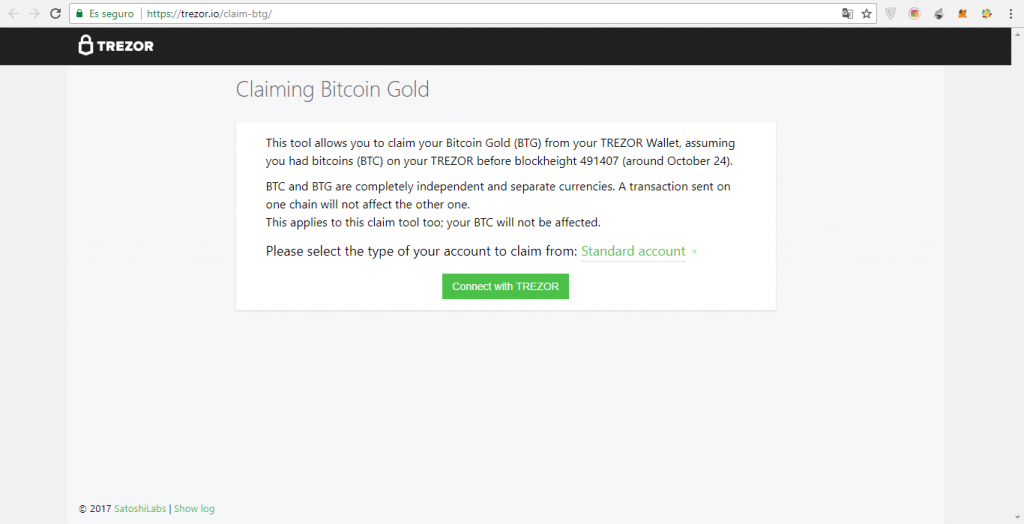The image size is (1024, 524).
Task: Click the grey bird extension icon
Action: (938, 13)
